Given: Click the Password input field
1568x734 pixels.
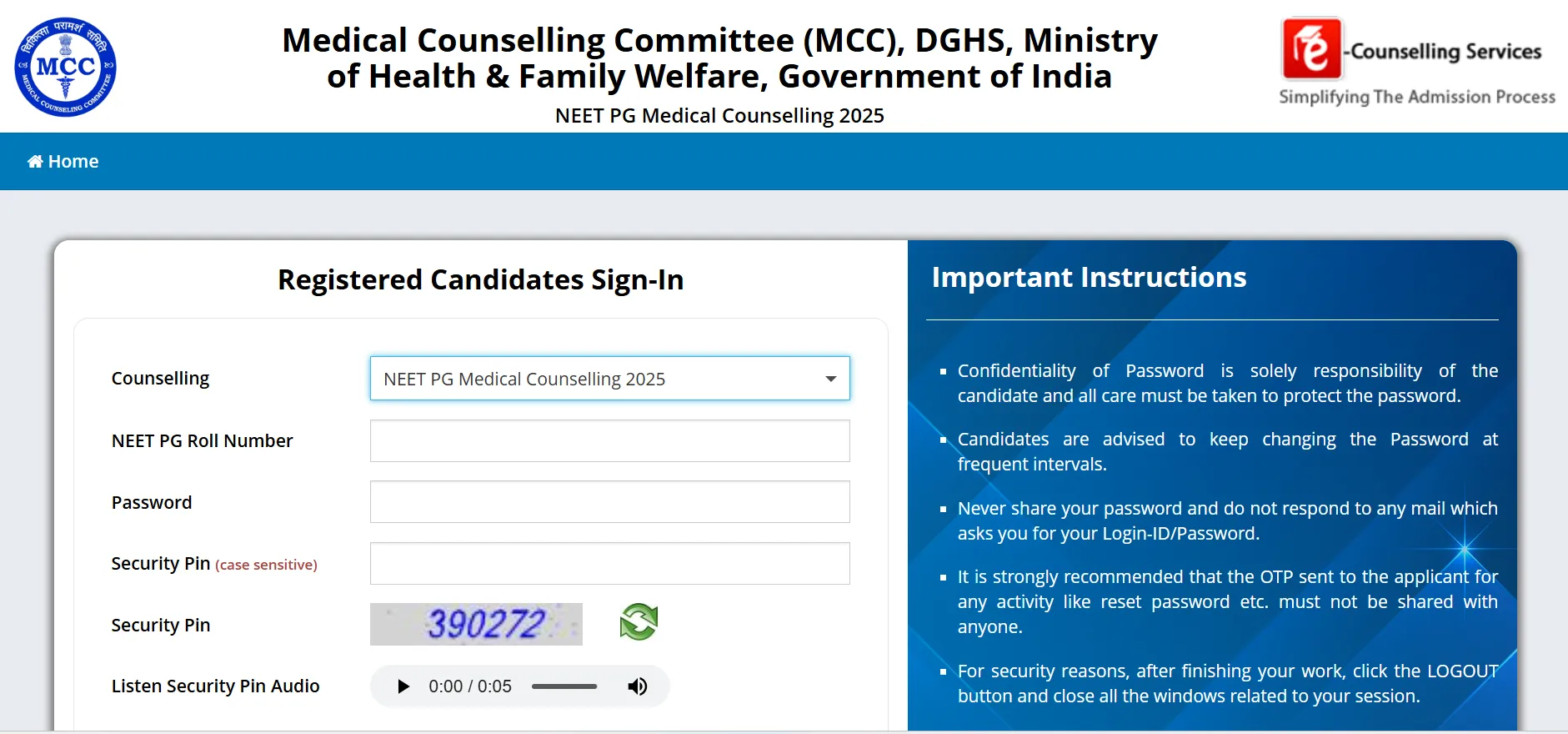Looking at the screenshot, I should coord(609,502).
